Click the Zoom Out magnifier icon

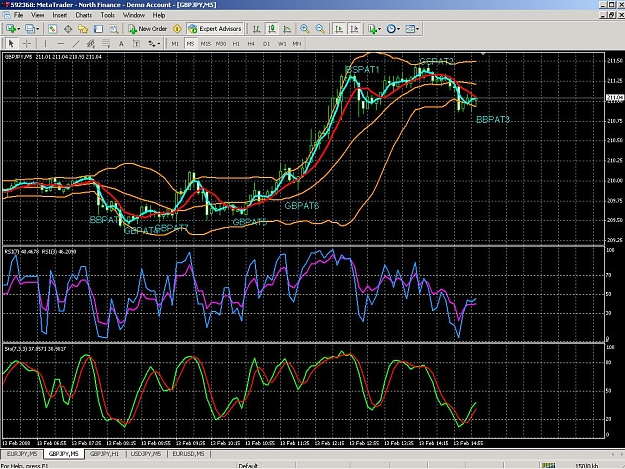(x=320, y=29)
